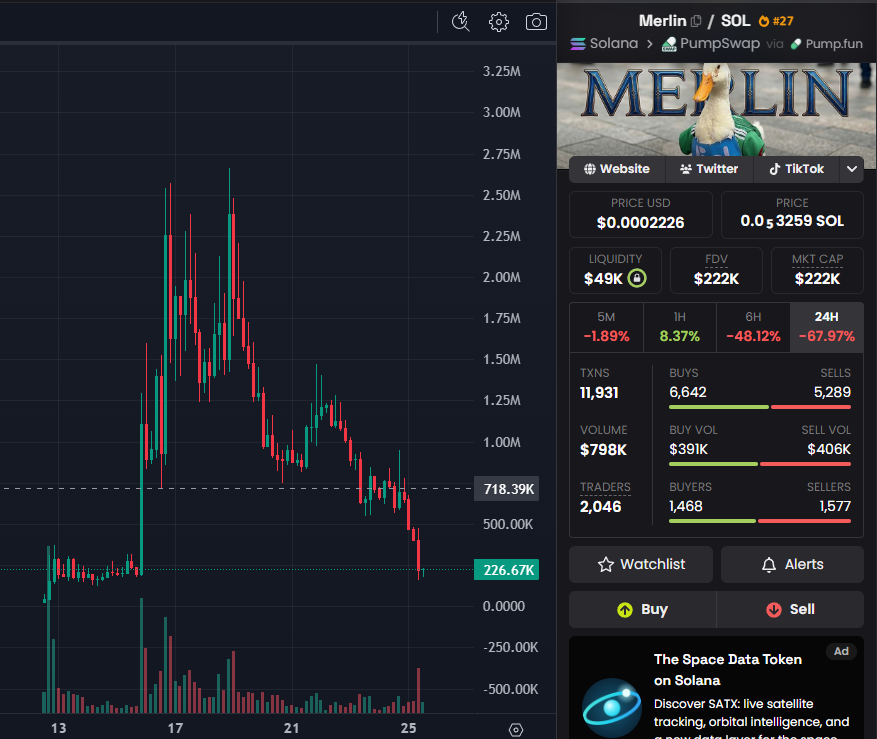Click the SELLS 5,289 value
The height and width of the screenshot is (739, 877).
click(x=832, y=392)
